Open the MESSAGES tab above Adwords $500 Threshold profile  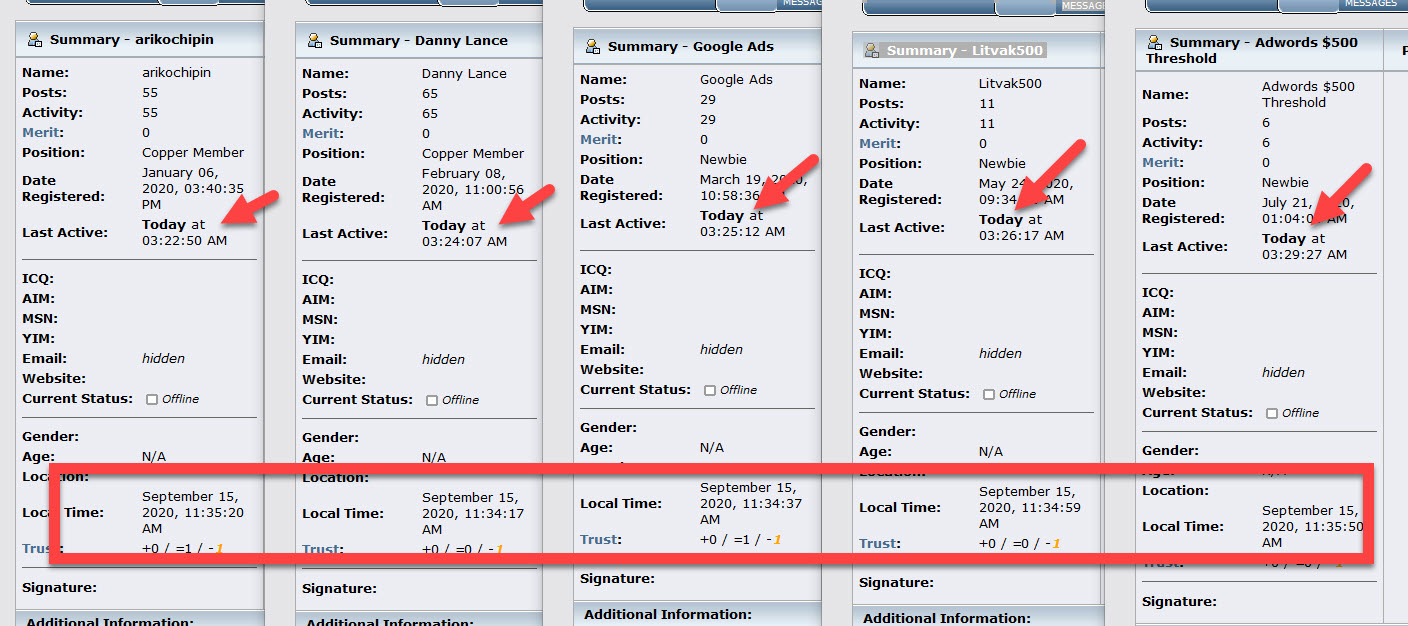click(x=1371, y=4)
